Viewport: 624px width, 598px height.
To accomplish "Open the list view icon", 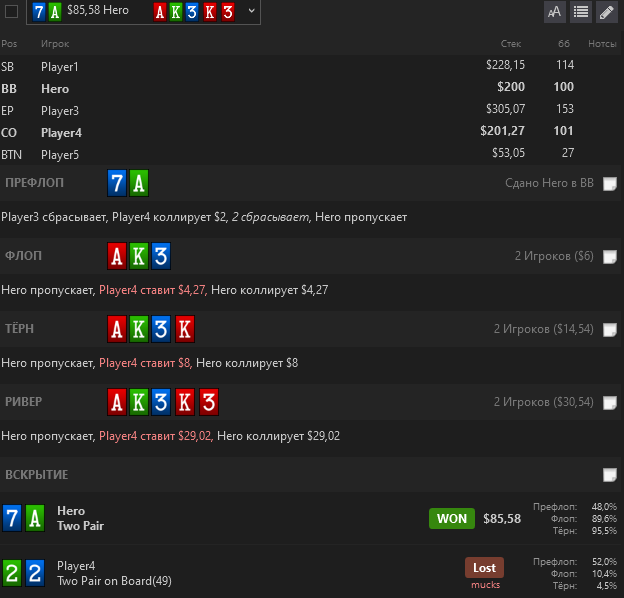I will click(581, 12).
